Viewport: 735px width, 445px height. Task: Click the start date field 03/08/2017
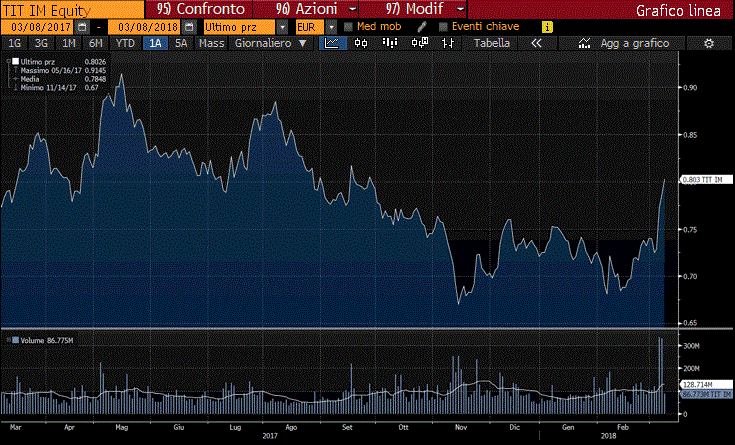pos(38,27)
